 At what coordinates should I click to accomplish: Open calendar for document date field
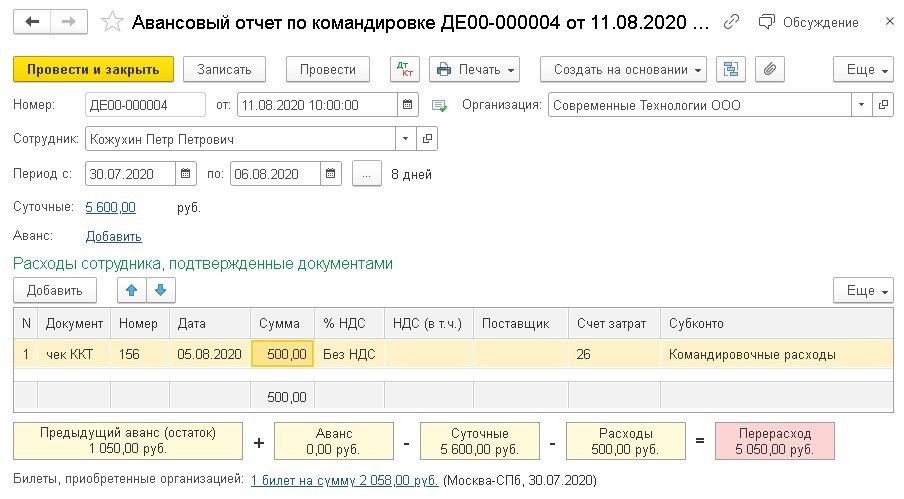click(x=407, y=105)
